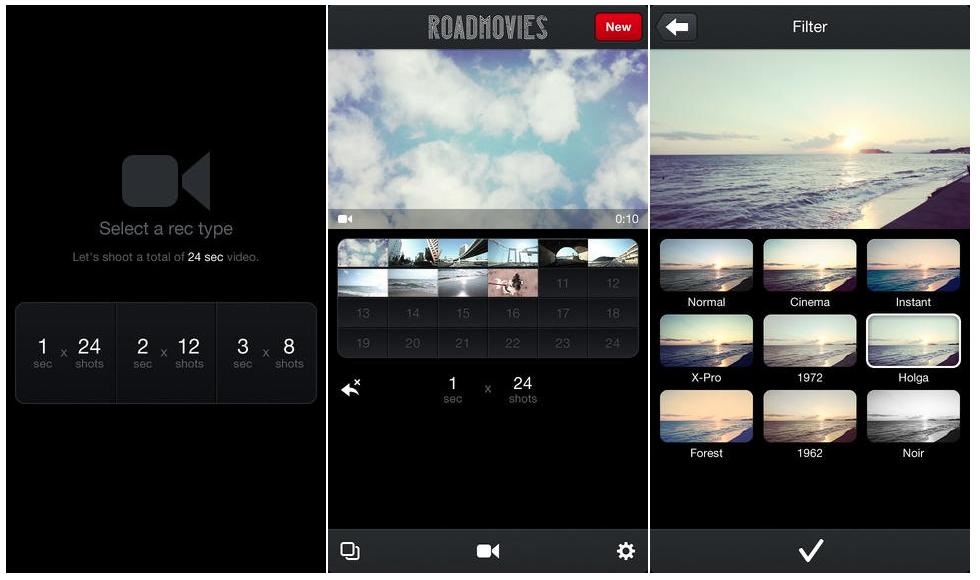Tap the Select a rec type heading
The height and width of the screenshot is (580, 980).
tap(166, 229)
